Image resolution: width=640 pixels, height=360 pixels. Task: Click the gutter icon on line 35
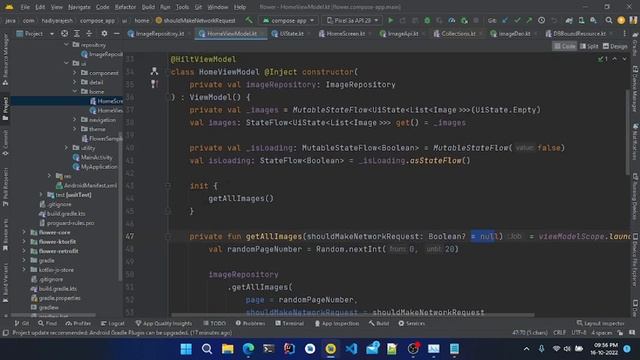[154, 84]
